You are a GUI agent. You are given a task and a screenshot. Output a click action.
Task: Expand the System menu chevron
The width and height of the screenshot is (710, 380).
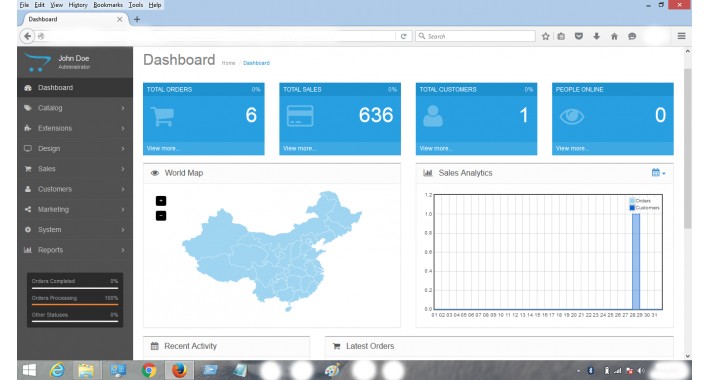pos(123,230)
